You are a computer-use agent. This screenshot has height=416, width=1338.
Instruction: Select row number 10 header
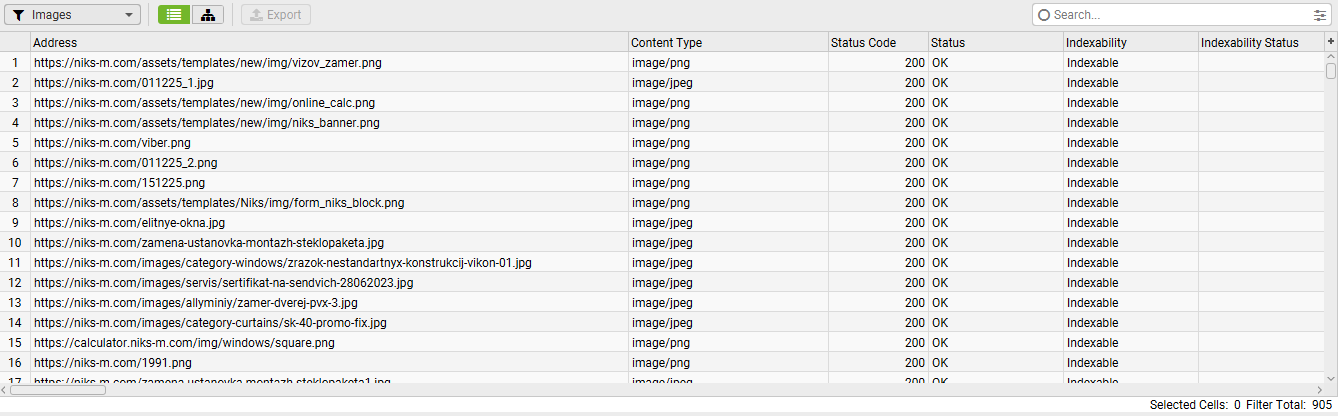[15, 242]
